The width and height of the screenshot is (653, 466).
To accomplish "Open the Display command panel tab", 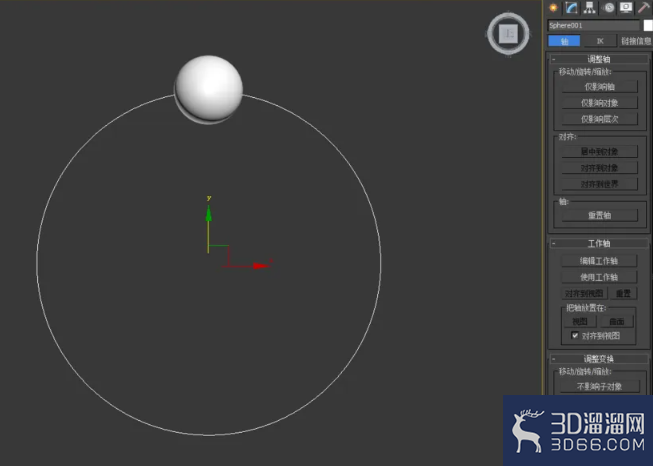I will click(x=626, y=7).
